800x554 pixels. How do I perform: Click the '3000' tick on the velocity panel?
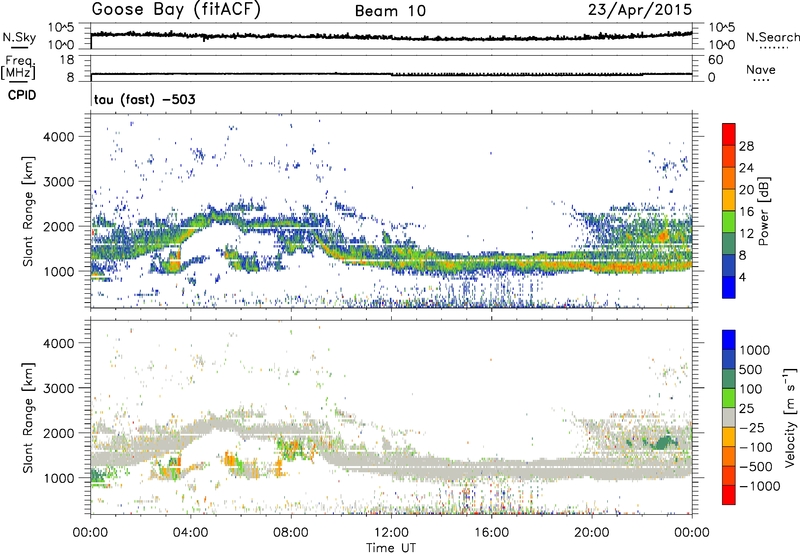(59, 388)
